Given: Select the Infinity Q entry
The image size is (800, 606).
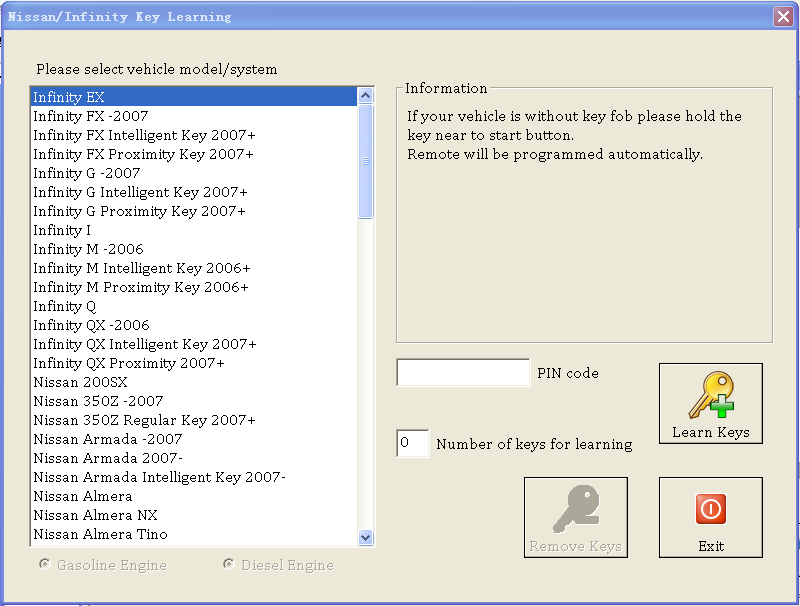Looking at the screenshot, I should [x=194, y=306].
